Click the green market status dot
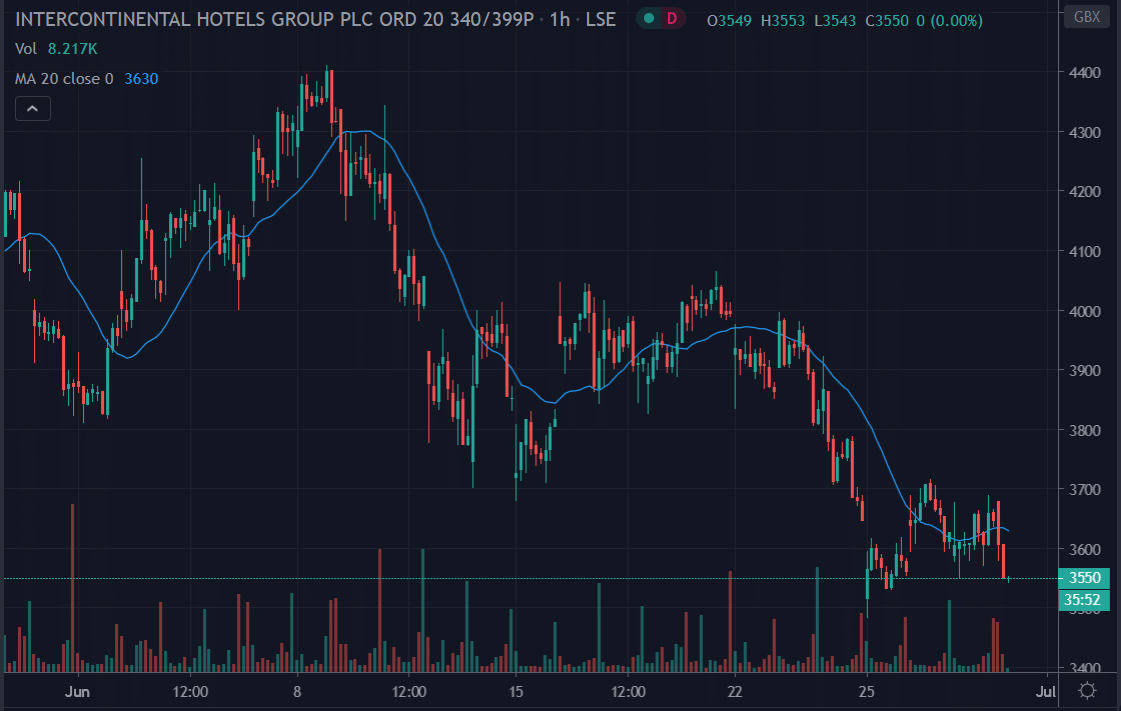1121x711 pixels. click(x=648, y=19)
